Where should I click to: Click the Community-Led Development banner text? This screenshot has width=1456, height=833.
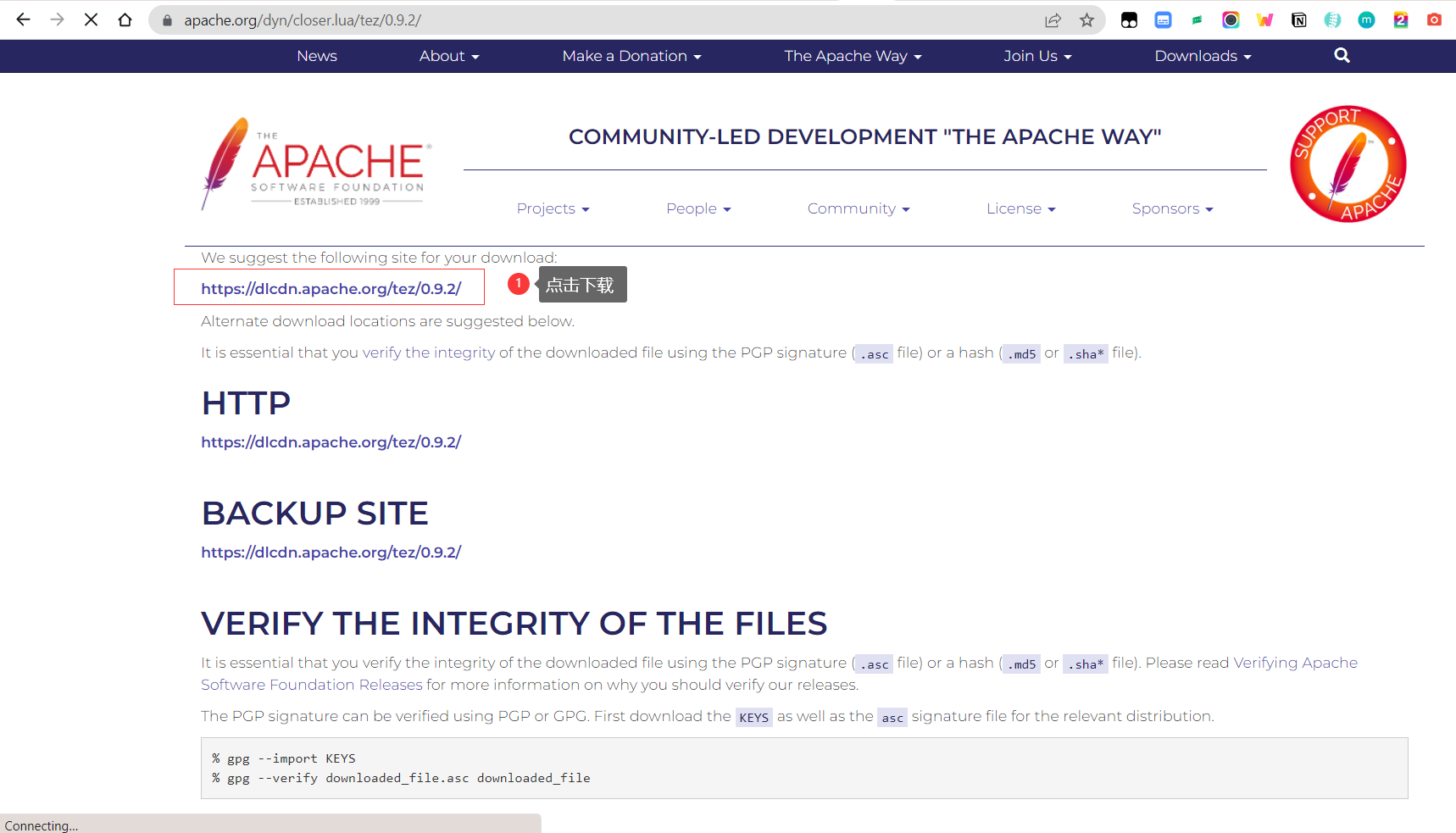[x=864, y=136]
